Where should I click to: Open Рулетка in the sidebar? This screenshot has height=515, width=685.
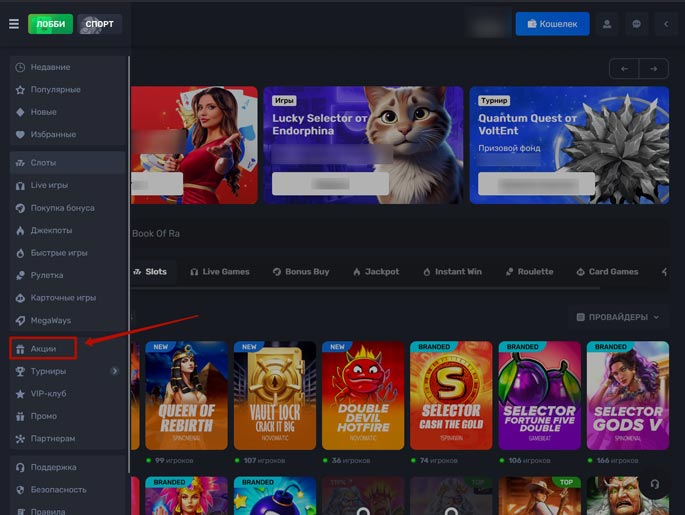(x=46, y=275)
